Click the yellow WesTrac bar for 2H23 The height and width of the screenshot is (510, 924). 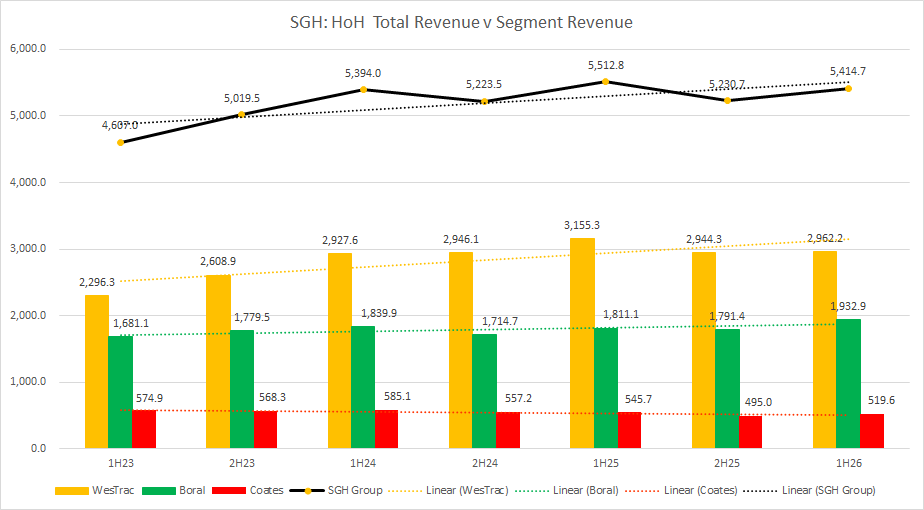(217, 361)
